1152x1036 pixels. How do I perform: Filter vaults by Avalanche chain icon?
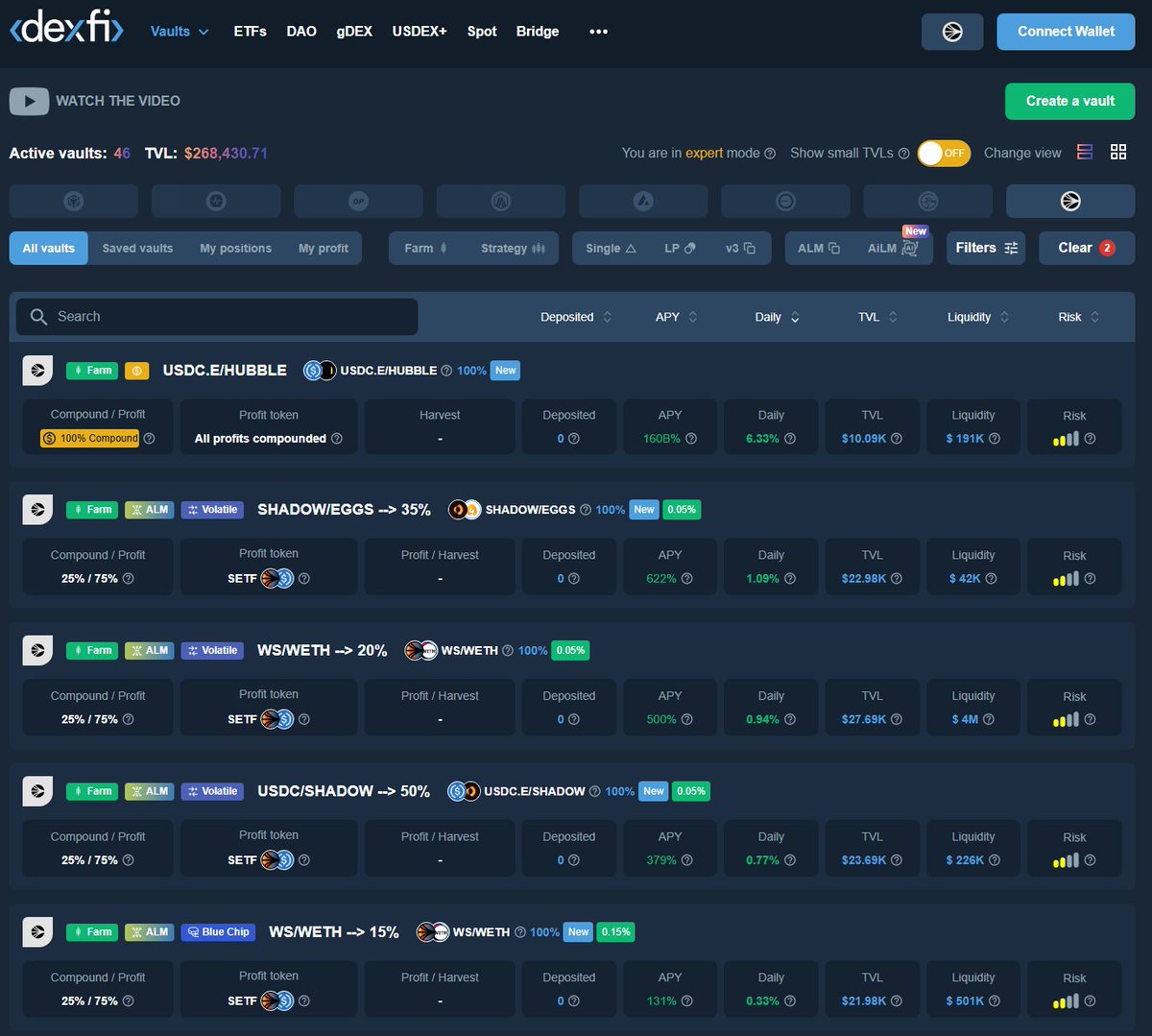click(643, 202)
